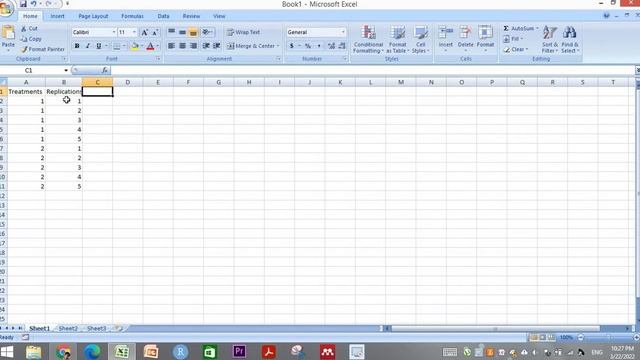Open Cell Styles gallery
Screen dimensions: 640x360
[x=420, y=39]
